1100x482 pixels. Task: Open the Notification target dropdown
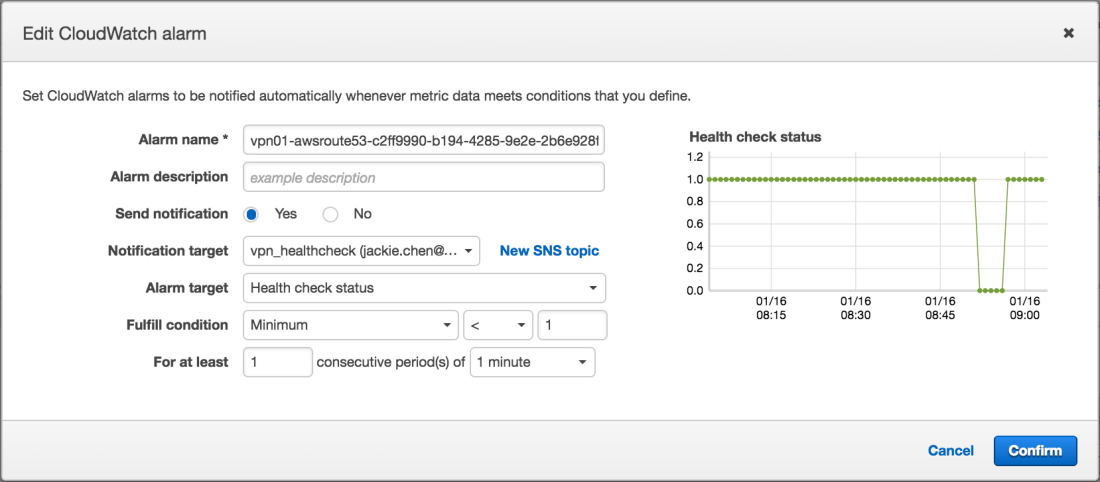tap(361, 251)
